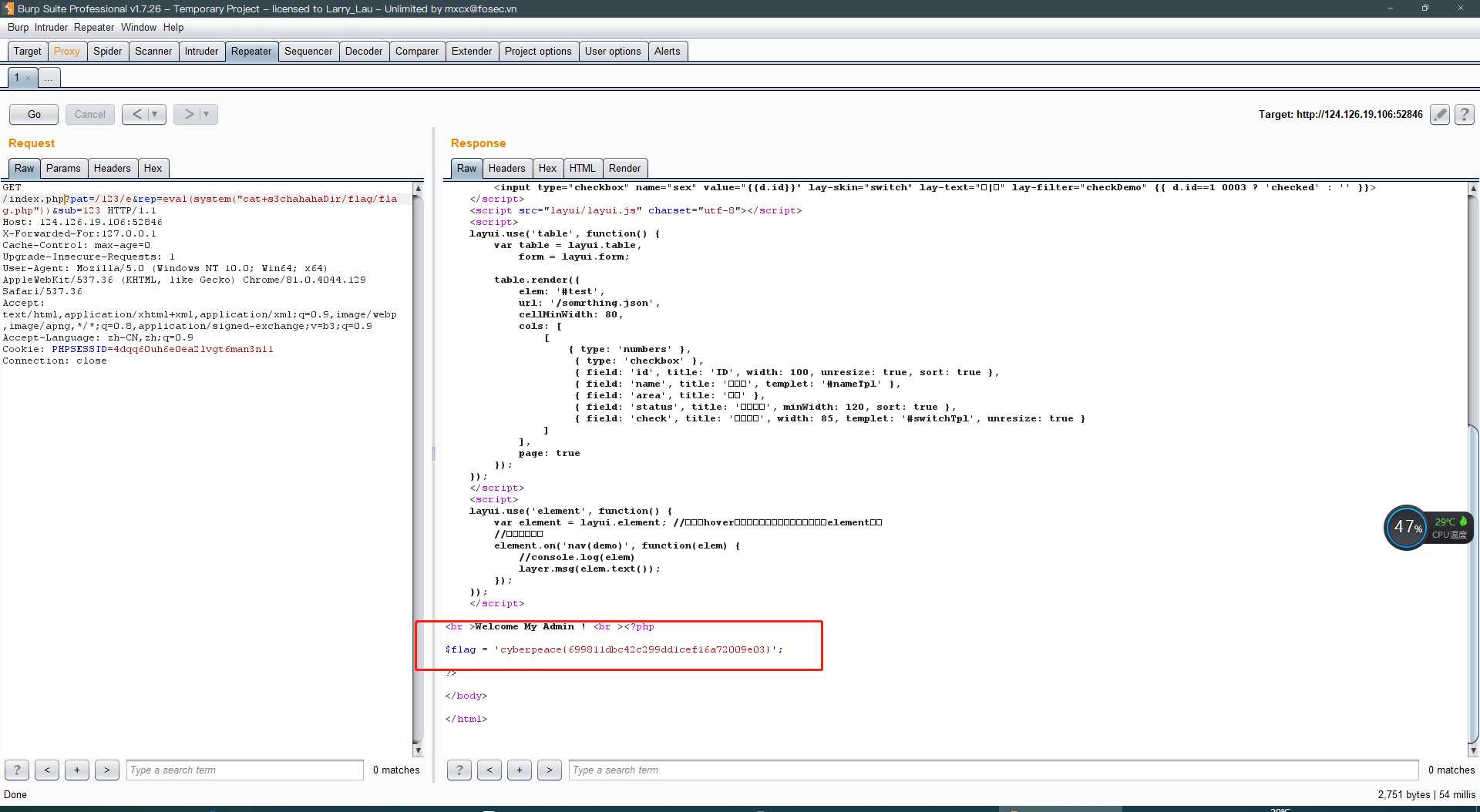This screenshot has height=812, width=1480.
Task: Go to next match in request search
Action: coord(107,770)
